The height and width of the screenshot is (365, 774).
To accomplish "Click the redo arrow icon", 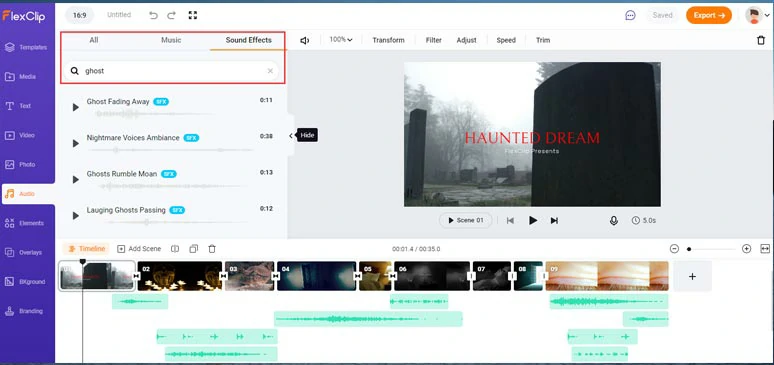I will (x=172, y=15).
